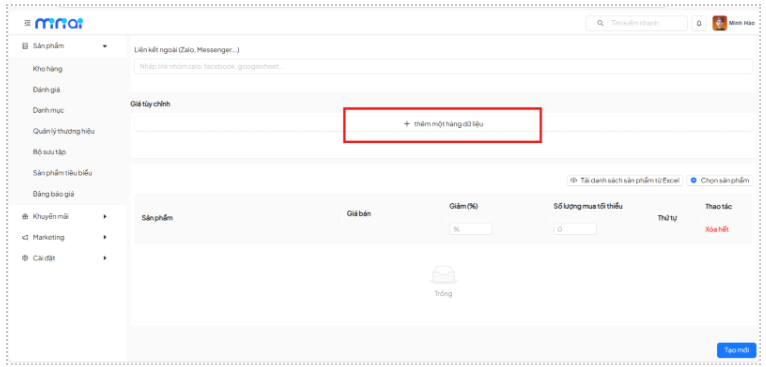Open Kho hàng page
766x367 pixels.
(47, 69)
